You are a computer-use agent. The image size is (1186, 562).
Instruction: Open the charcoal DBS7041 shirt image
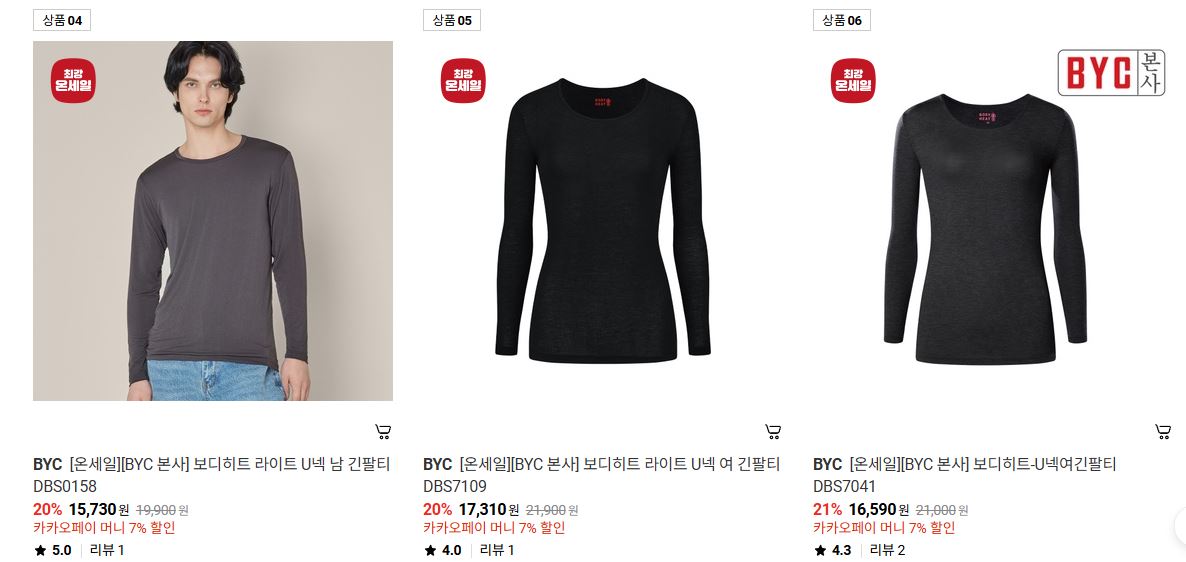coord(993,221)
